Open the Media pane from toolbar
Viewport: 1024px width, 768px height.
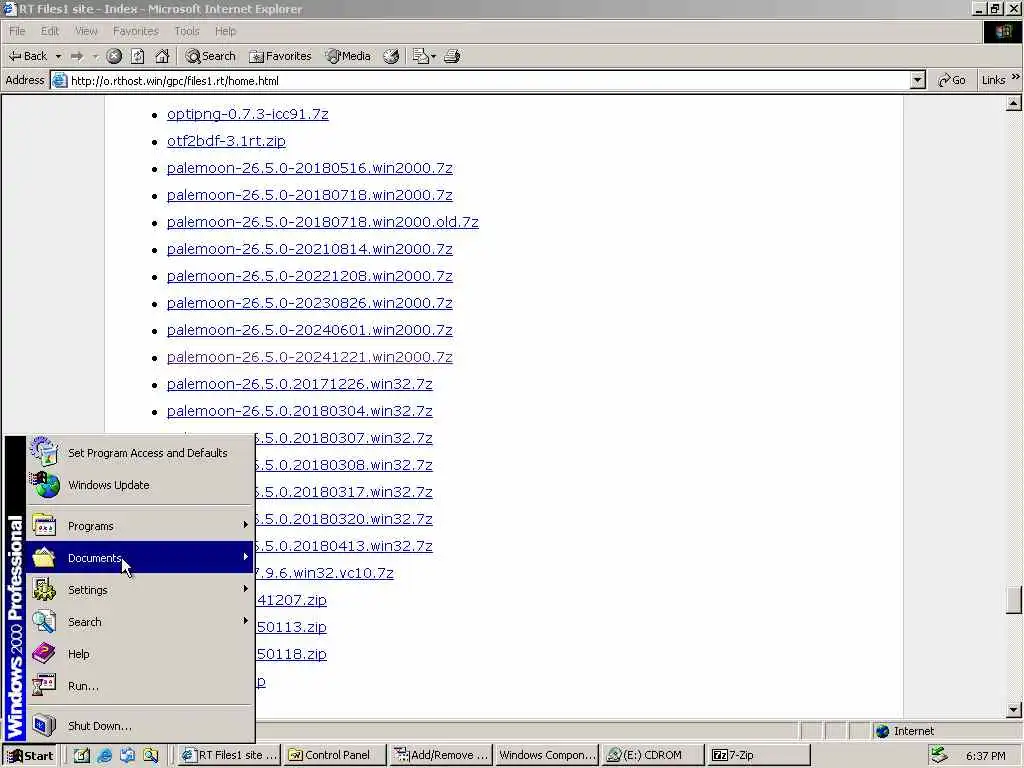(349, 56)
